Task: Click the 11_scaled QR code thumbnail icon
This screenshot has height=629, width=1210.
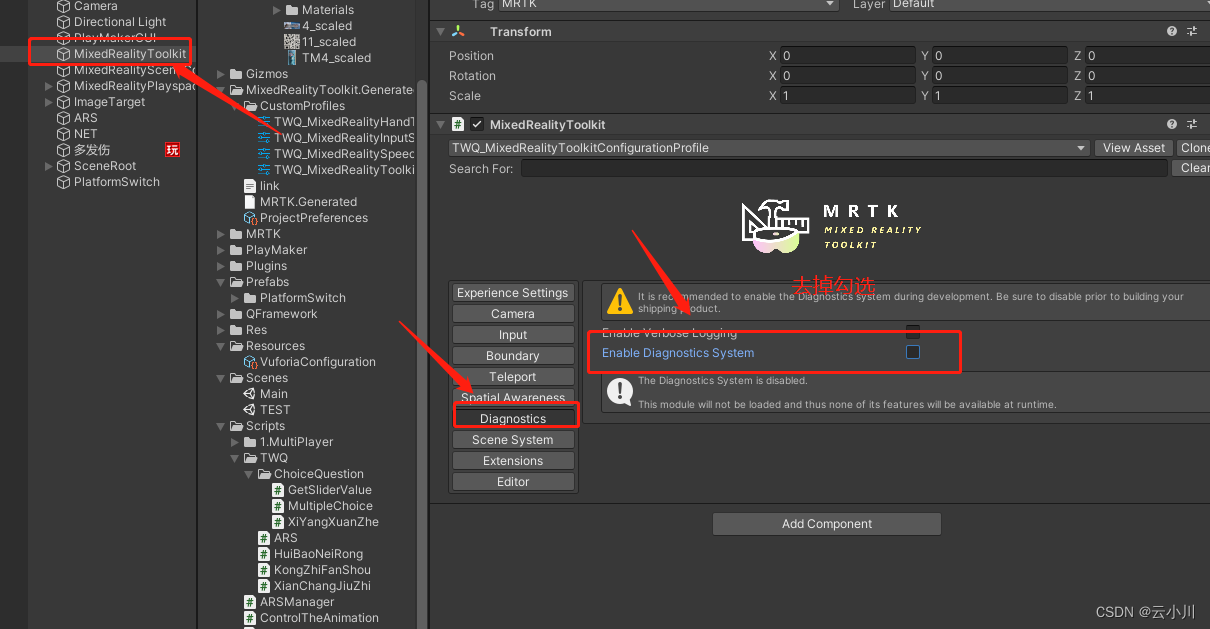Action: (x=292, y=42)
